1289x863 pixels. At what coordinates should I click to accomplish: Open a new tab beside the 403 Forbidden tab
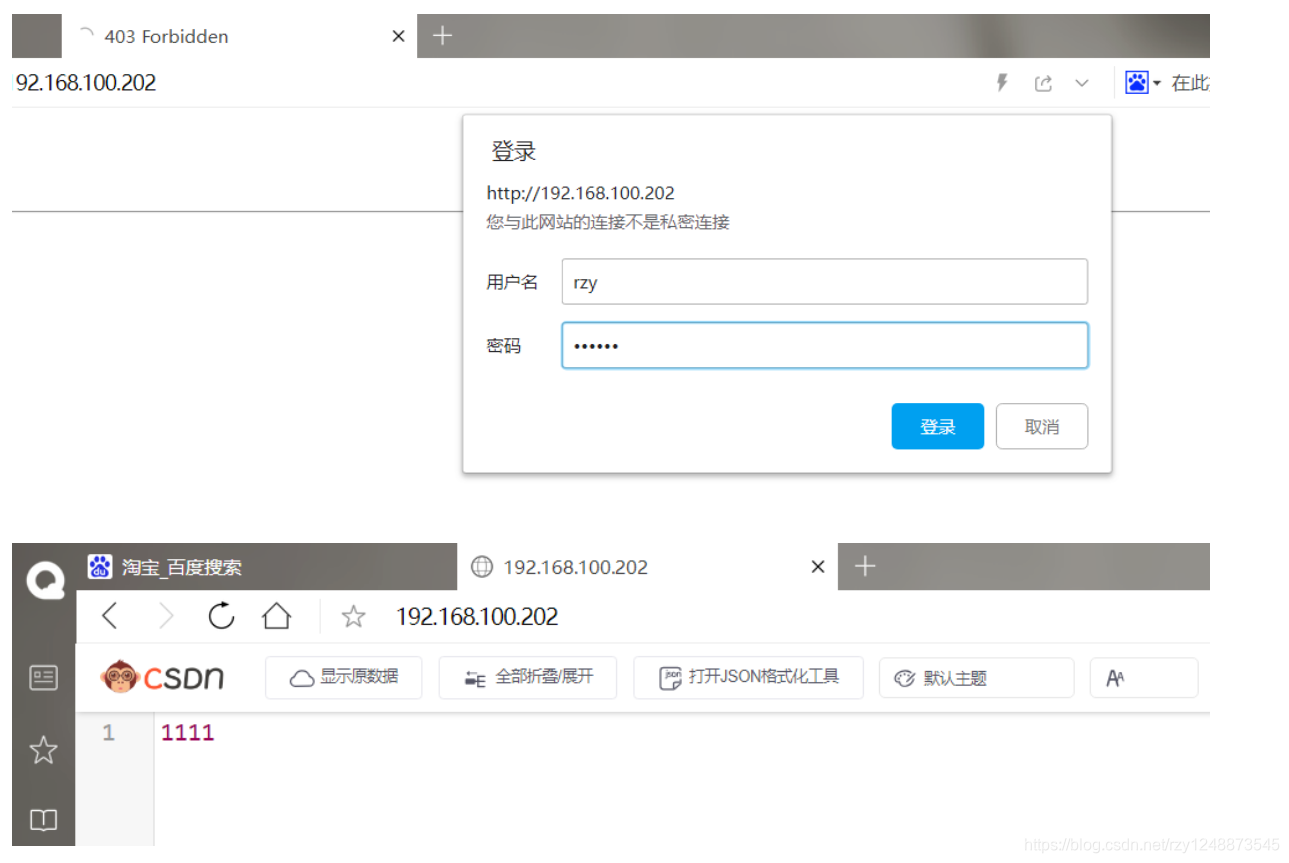pos(442,36)
